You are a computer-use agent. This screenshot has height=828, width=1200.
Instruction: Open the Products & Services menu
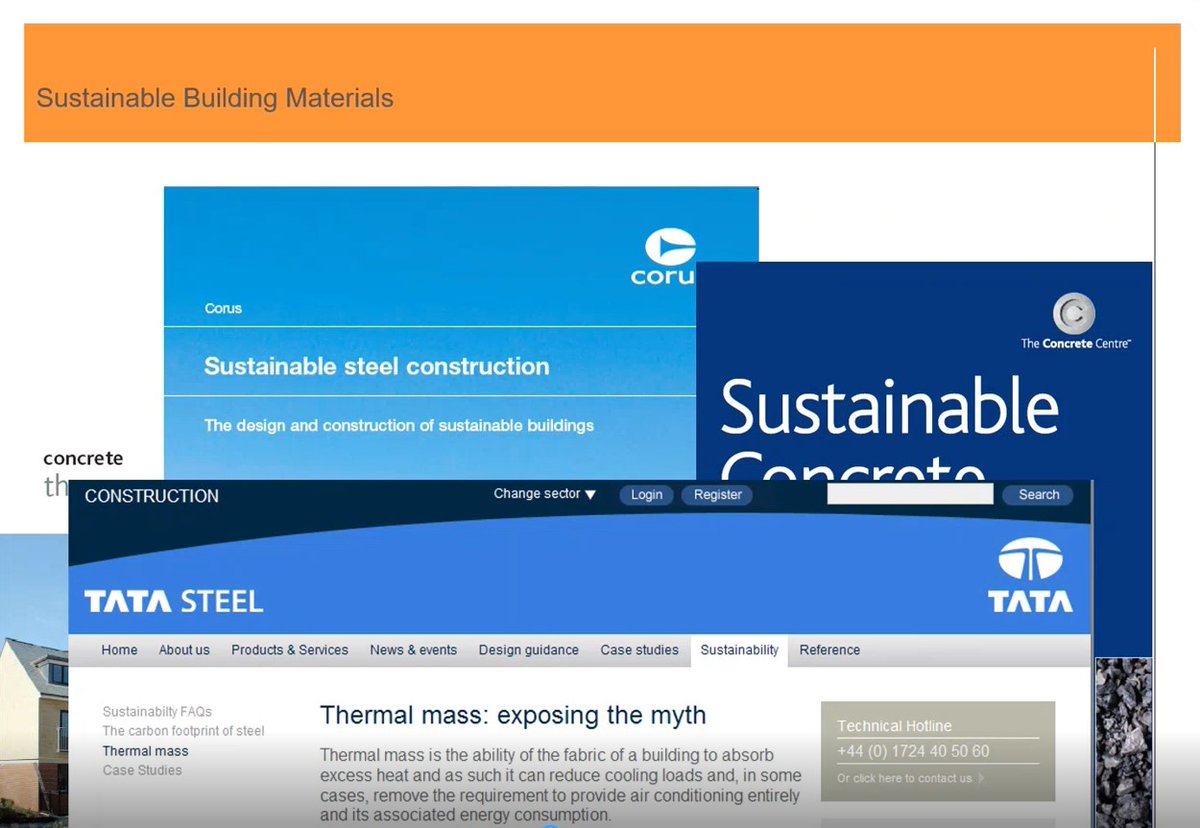coord(289,650)
